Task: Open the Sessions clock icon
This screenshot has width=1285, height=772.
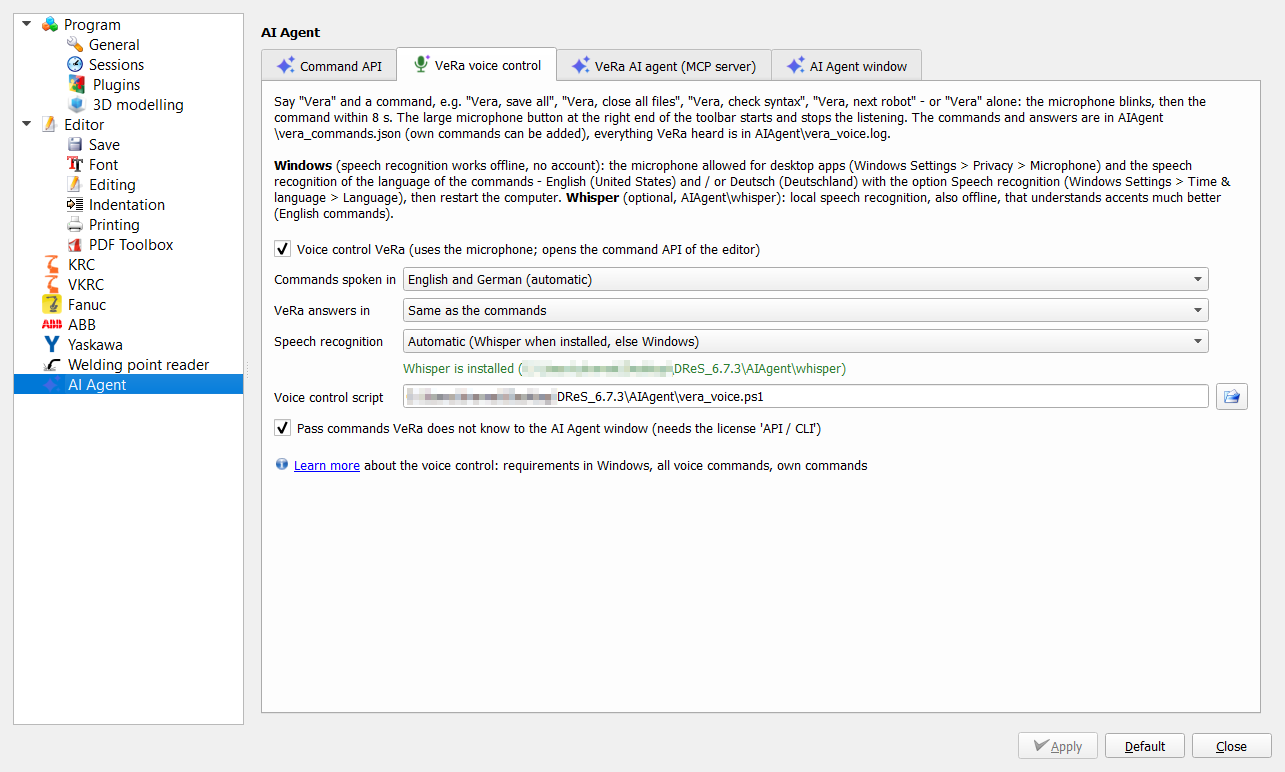Action: (75, 65)
